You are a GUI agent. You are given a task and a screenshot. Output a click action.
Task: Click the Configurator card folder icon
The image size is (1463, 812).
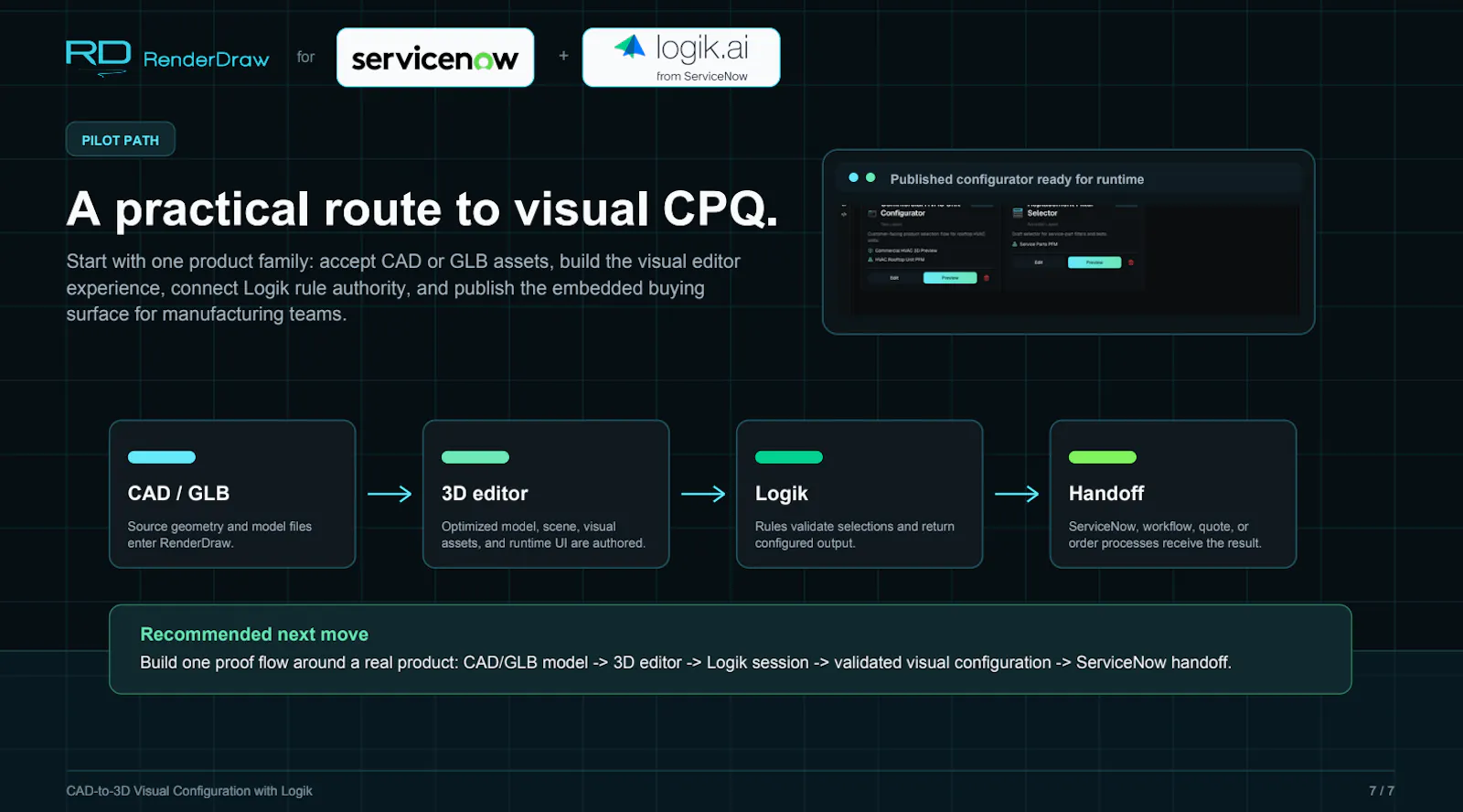tap(872, 213)
